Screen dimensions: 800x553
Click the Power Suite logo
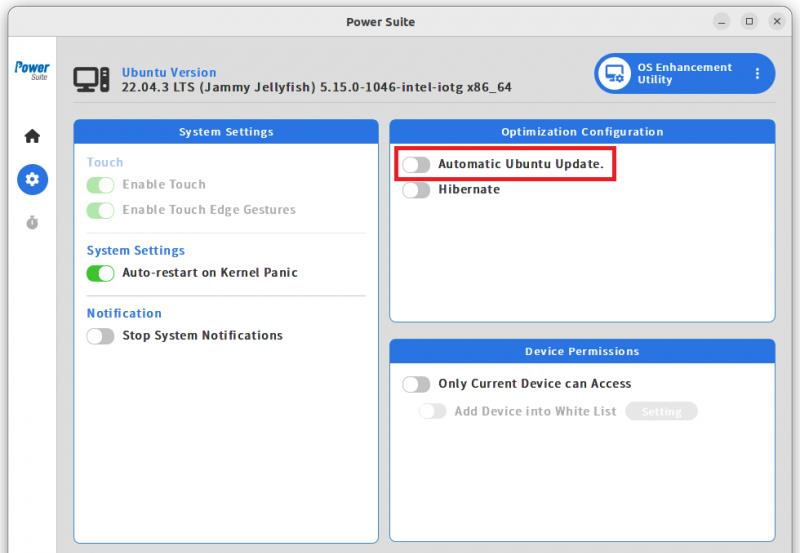click(x=32, y=70)
